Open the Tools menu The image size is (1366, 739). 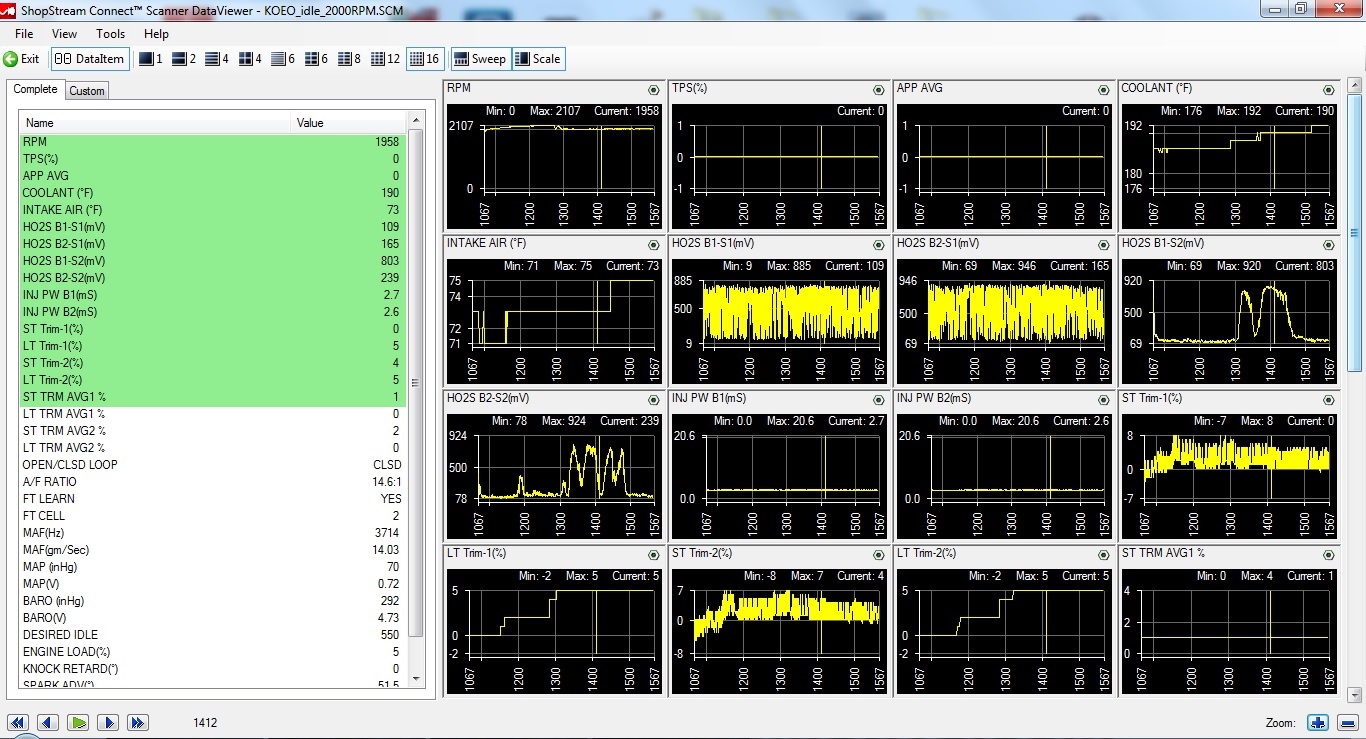[111, 34]
